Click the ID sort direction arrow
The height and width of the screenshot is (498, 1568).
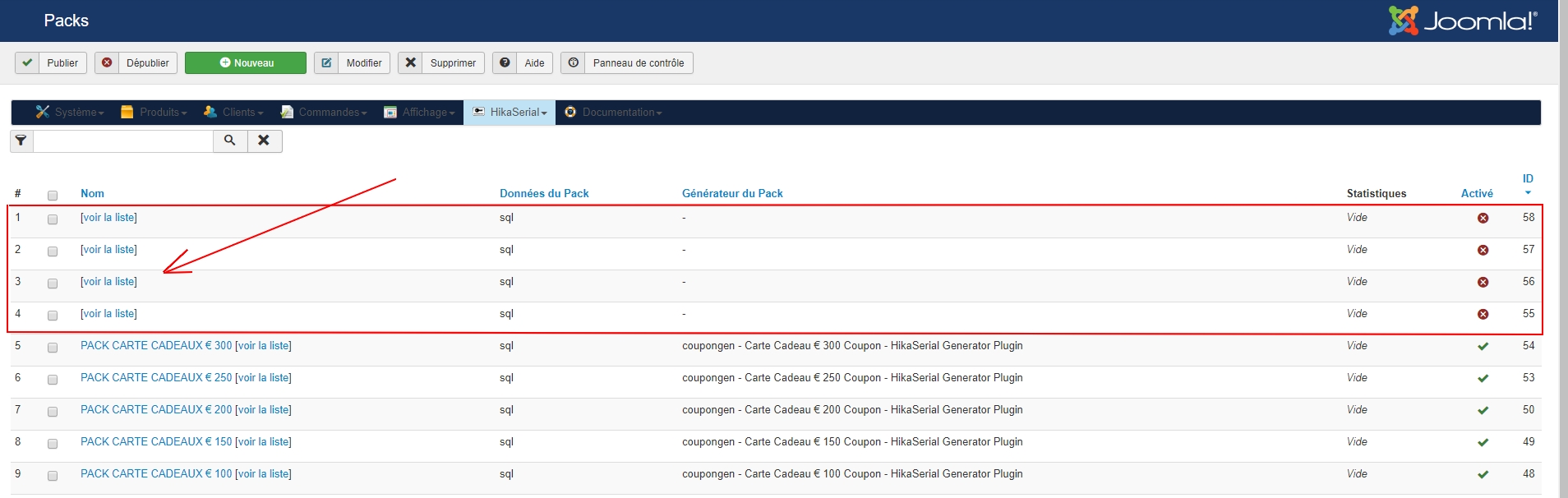[x=1528, y=193]
